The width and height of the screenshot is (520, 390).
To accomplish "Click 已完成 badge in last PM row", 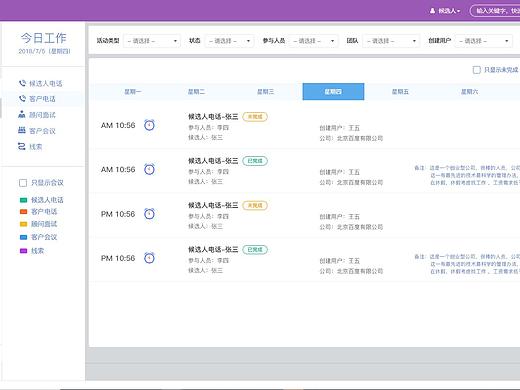I will click(255, 250).
